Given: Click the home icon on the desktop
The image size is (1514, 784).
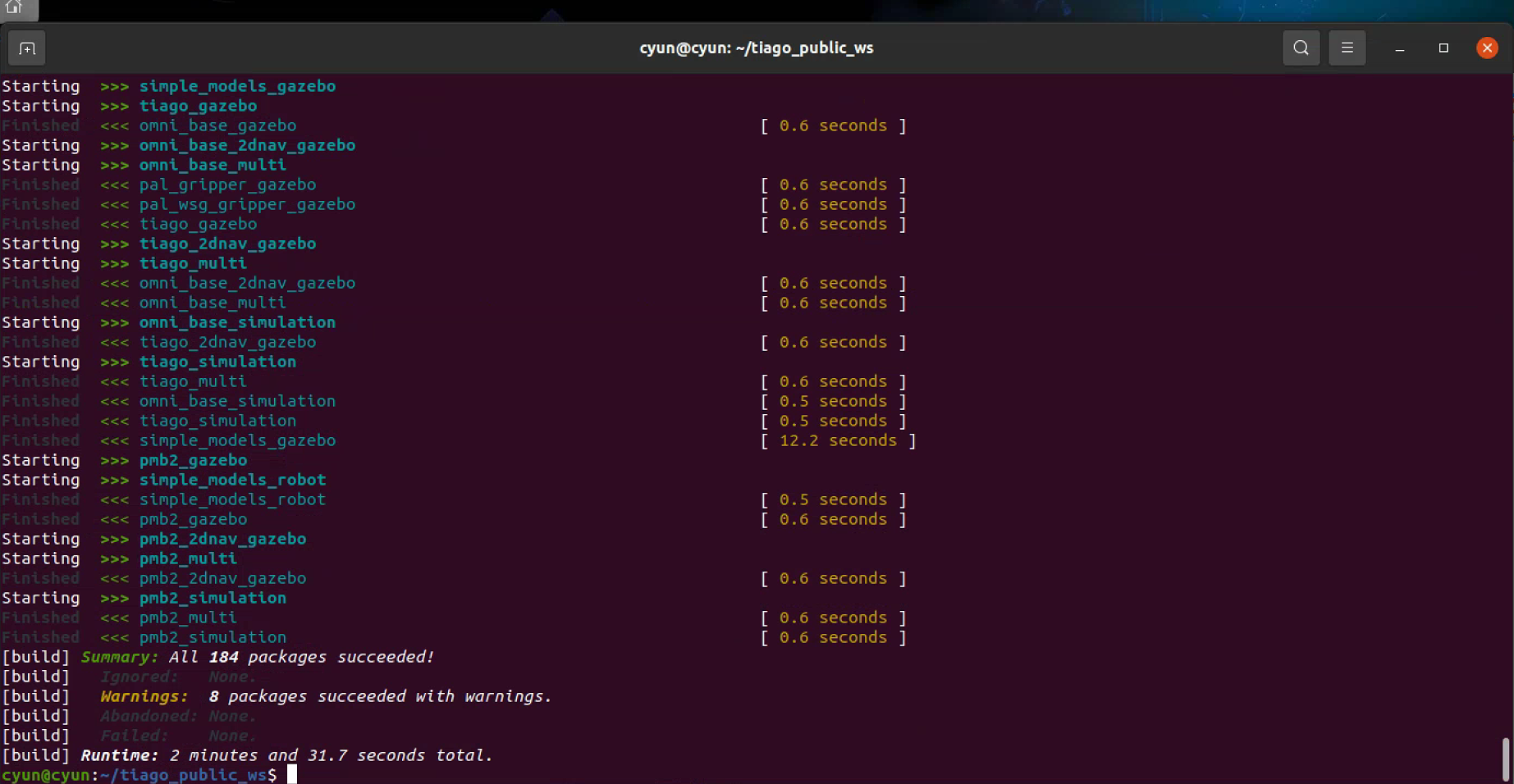Looking at the screenshot, I should click(x=14, y=7).
